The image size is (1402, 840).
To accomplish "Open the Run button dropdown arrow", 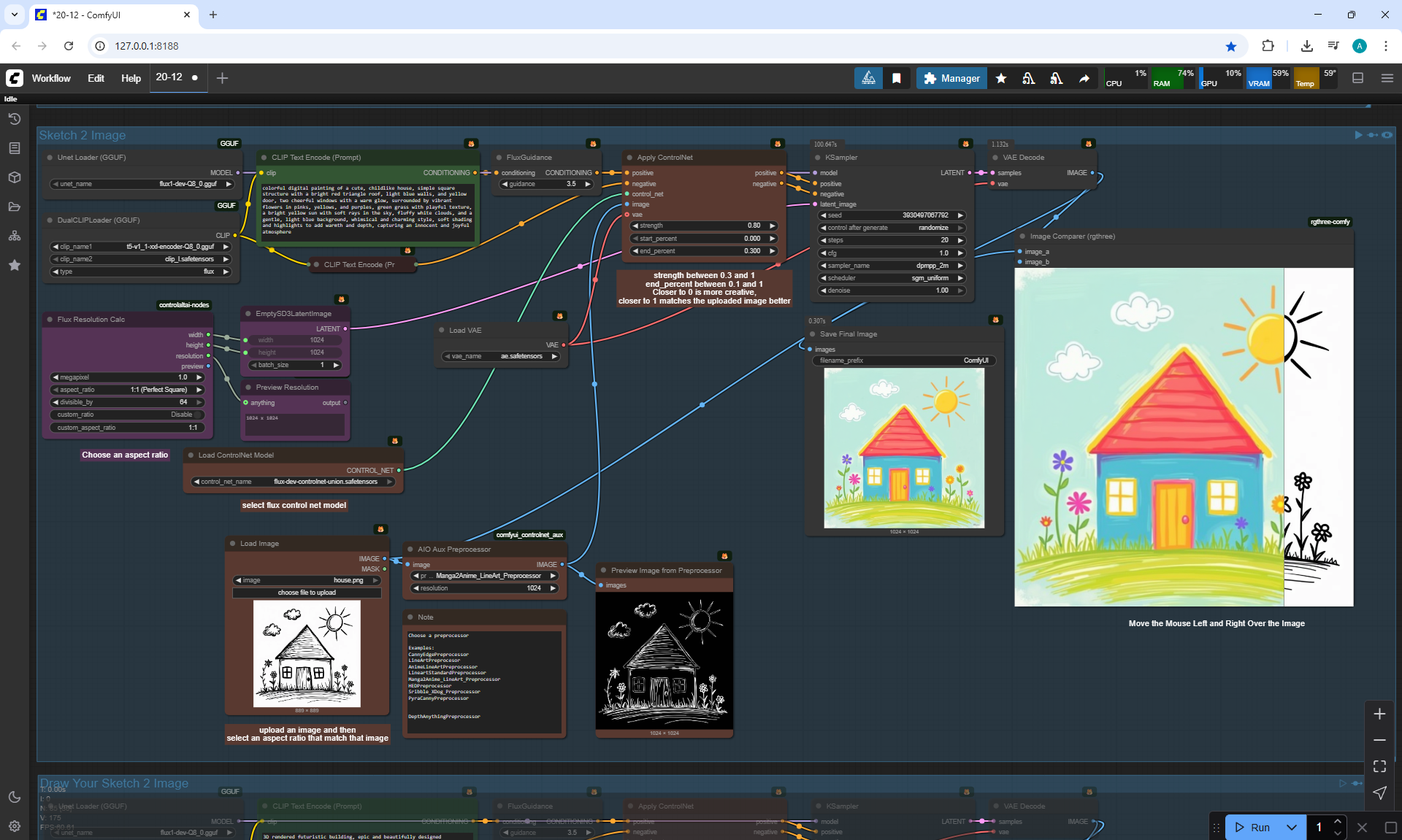I will coord(1292,827).
